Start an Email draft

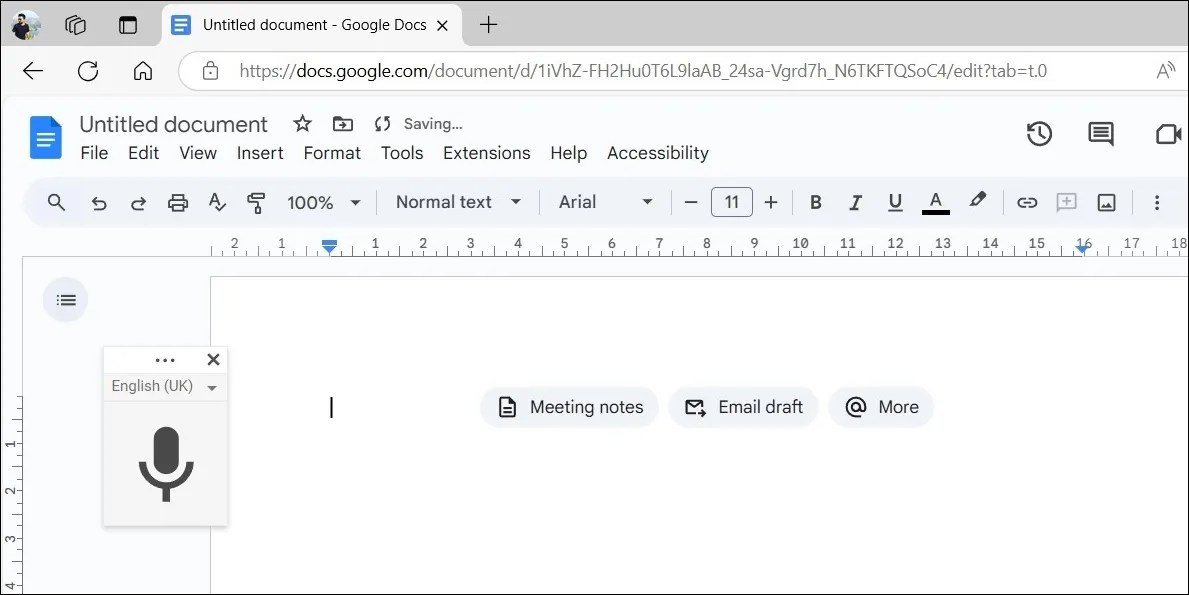point(743,407)
